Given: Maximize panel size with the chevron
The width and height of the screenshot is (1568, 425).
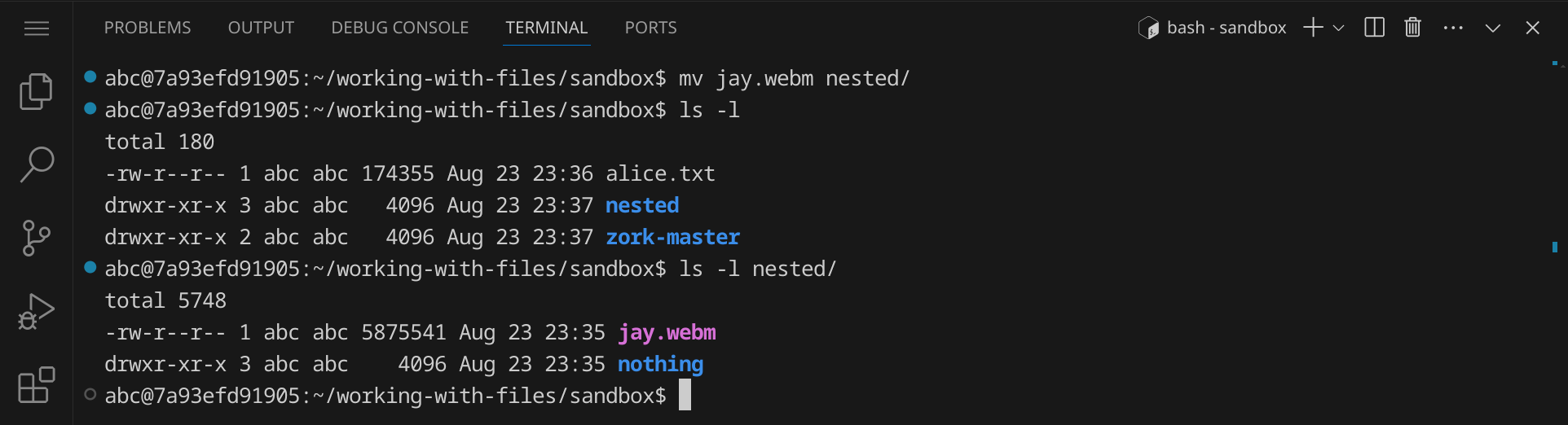Looking at the screenshot, I should [x=1492, y=28].
